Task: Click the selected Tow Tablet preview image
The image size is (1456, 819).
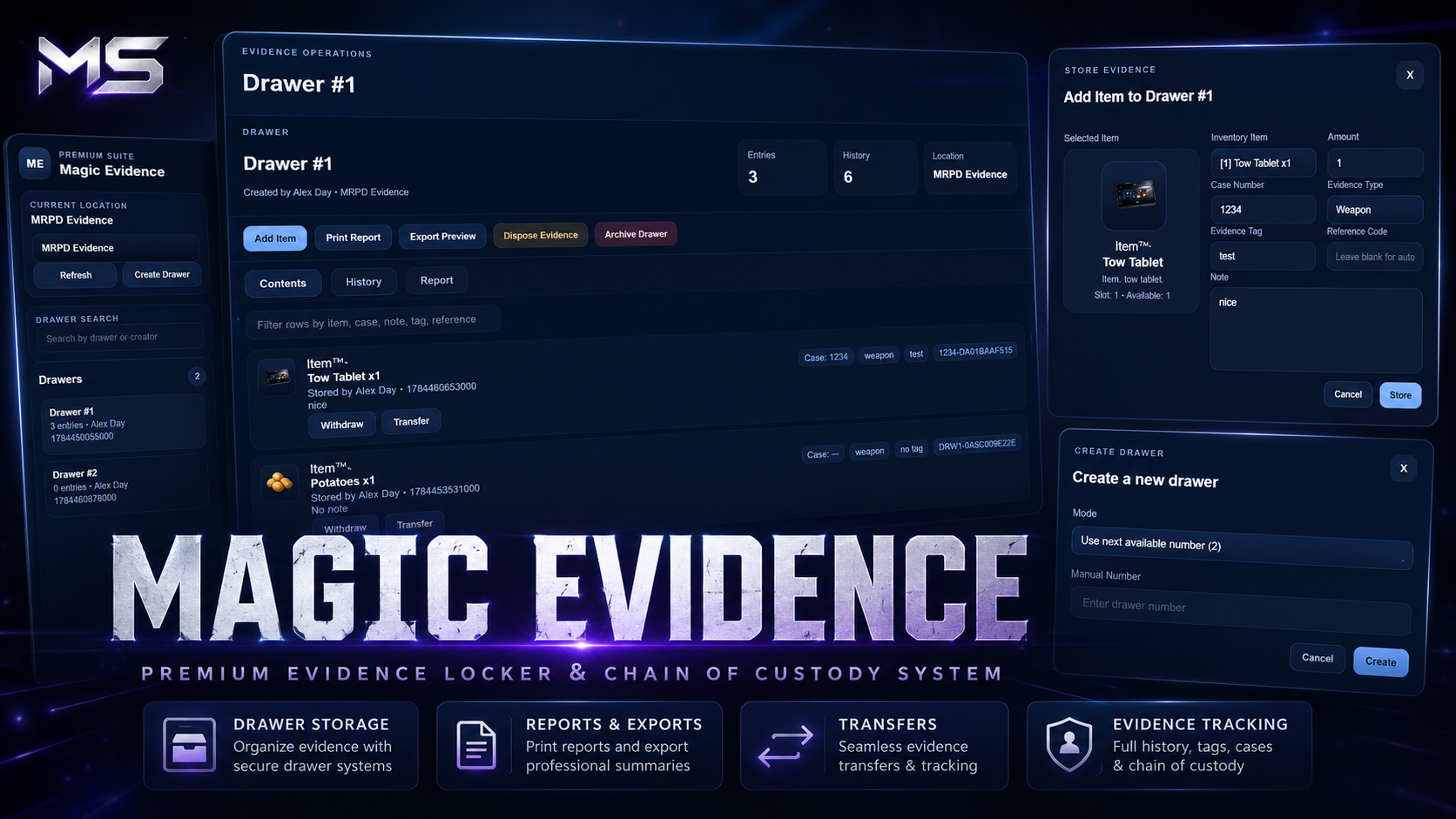Action: coord(1133,195)
